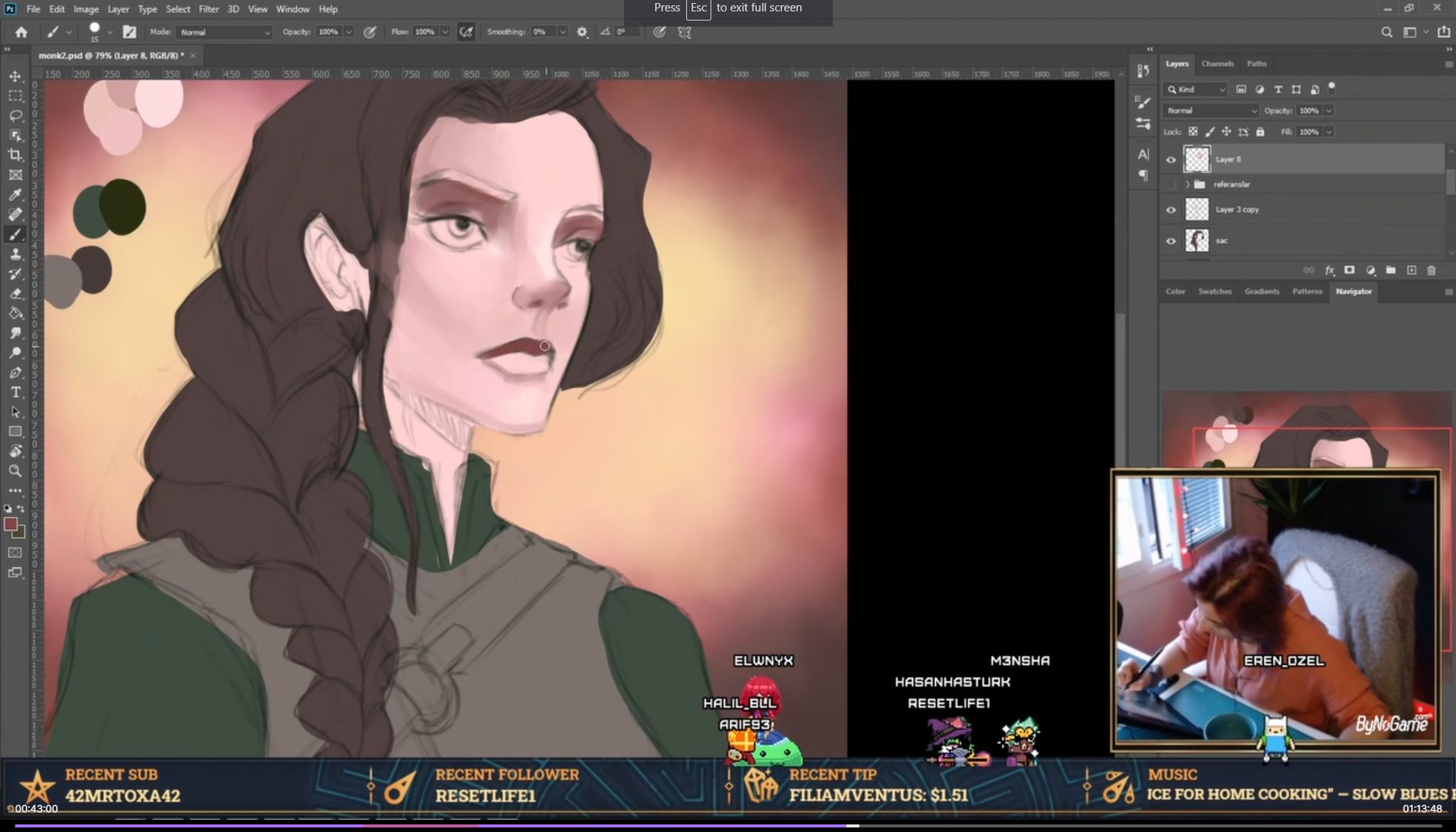Select the Hand/Rotate View tool

15,451
